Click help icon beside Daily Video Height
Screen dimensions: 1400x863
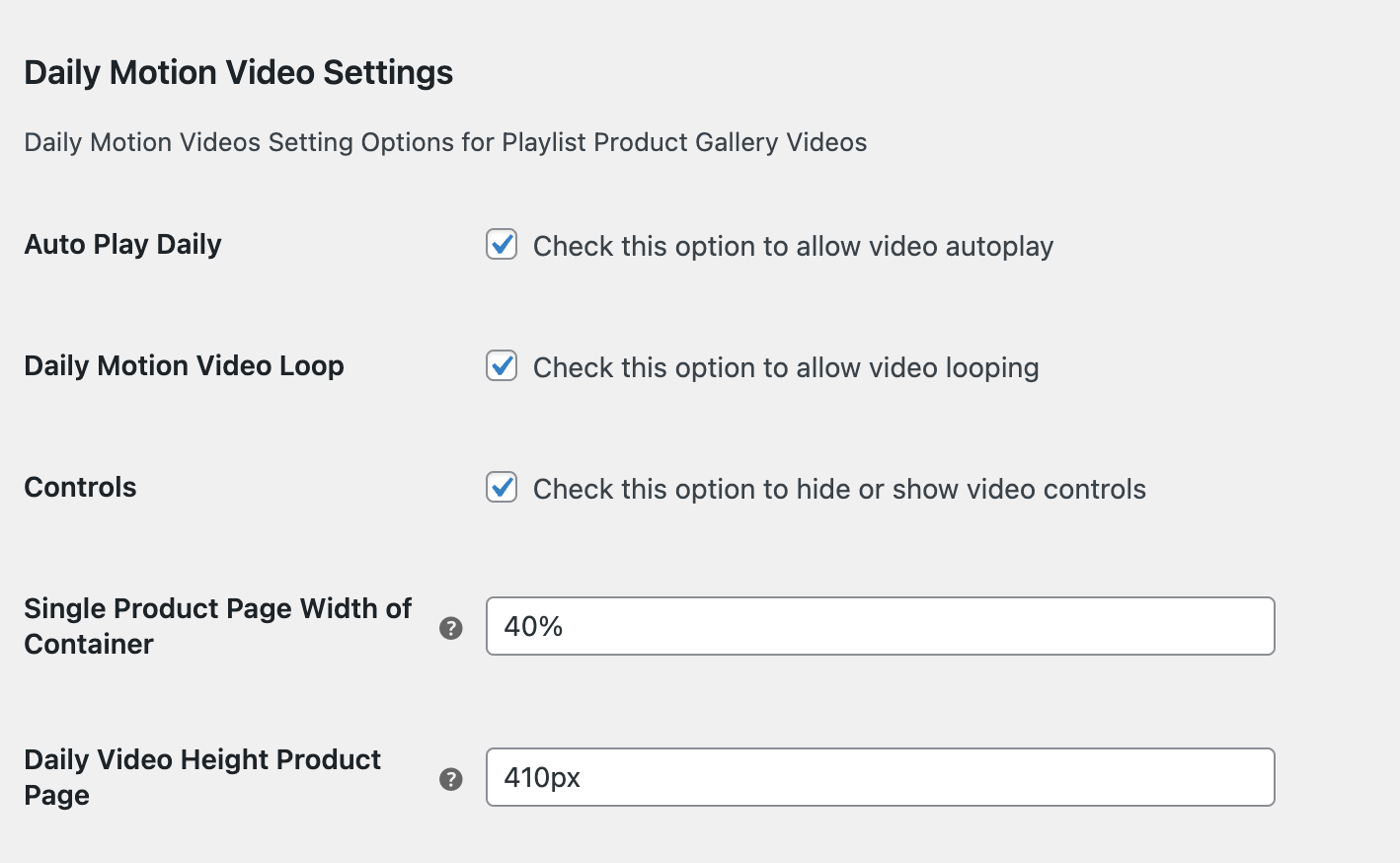coord(451,779)
